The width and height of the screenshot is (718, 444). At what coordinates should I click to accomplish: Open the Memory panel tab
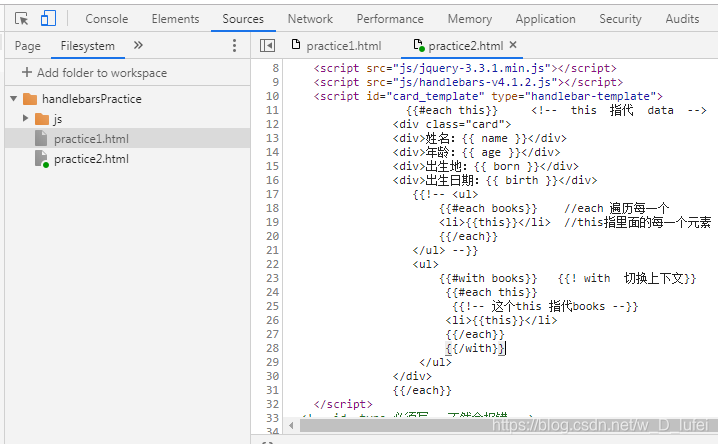click(470, 19)
